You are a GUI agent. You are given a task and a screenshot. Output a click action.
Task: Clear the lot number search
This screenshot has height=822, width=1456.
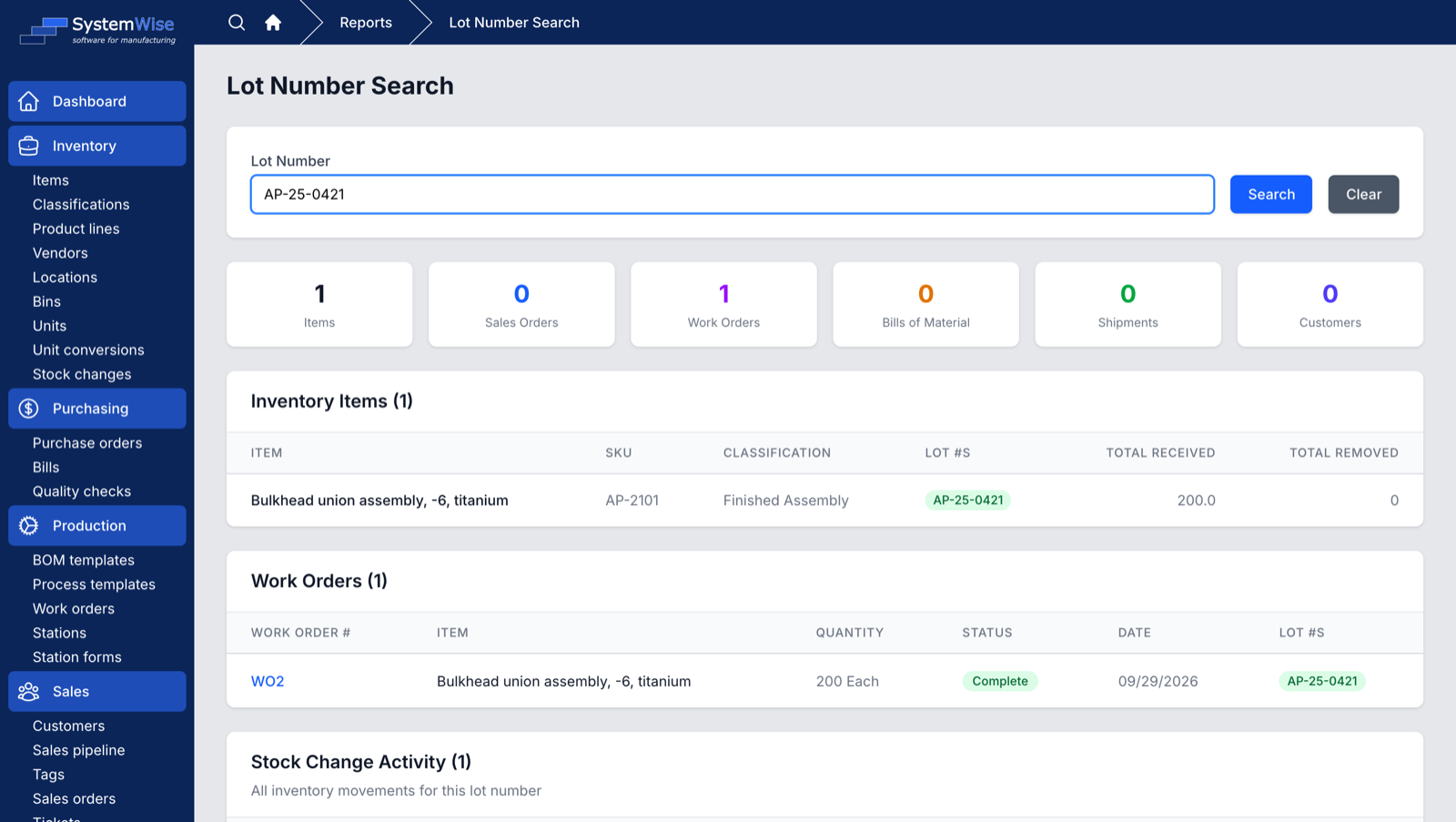(x=1363, y=194)
